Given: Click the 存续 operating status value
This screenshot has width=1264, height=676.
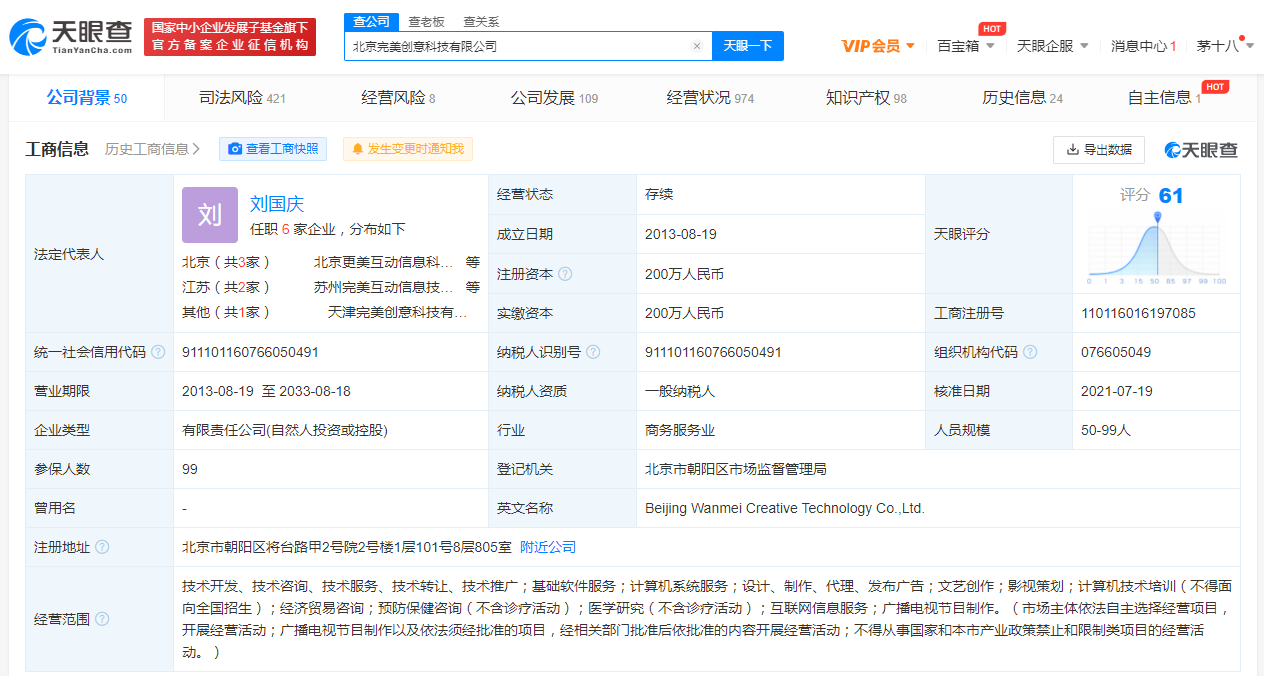Looking at the screenshot, I should pyautogui.click(x=659, y=194).
